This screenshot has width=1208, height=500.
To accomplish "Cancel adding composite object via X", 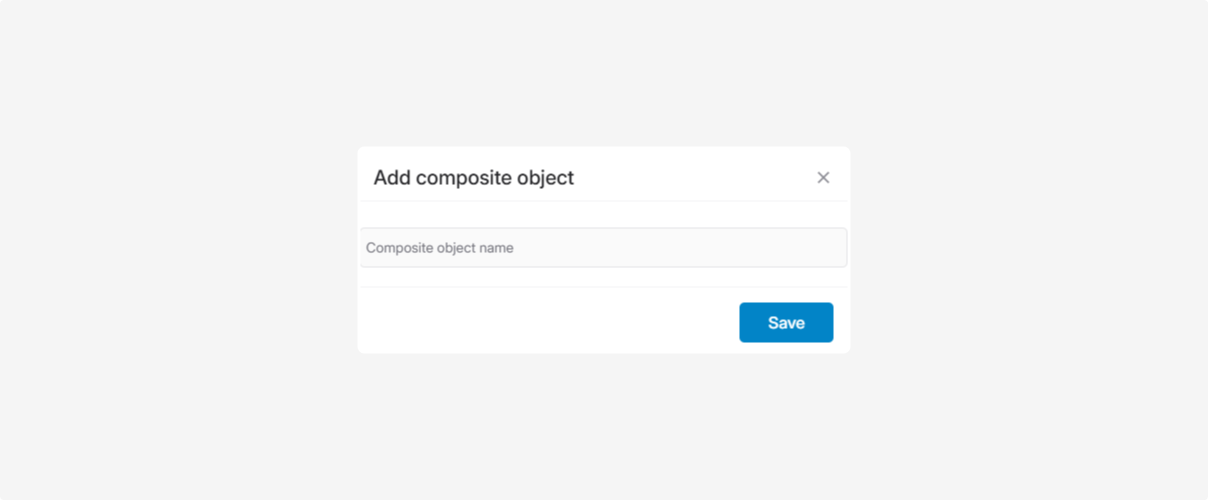I will [823, 178].
